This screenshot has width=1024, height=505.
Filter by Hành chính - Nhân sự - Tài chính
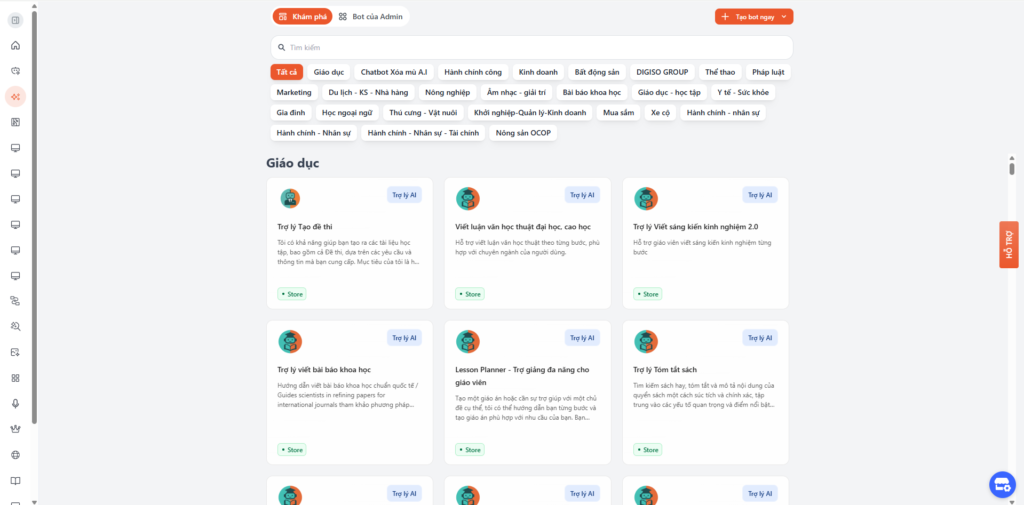(x=423, y=133)
